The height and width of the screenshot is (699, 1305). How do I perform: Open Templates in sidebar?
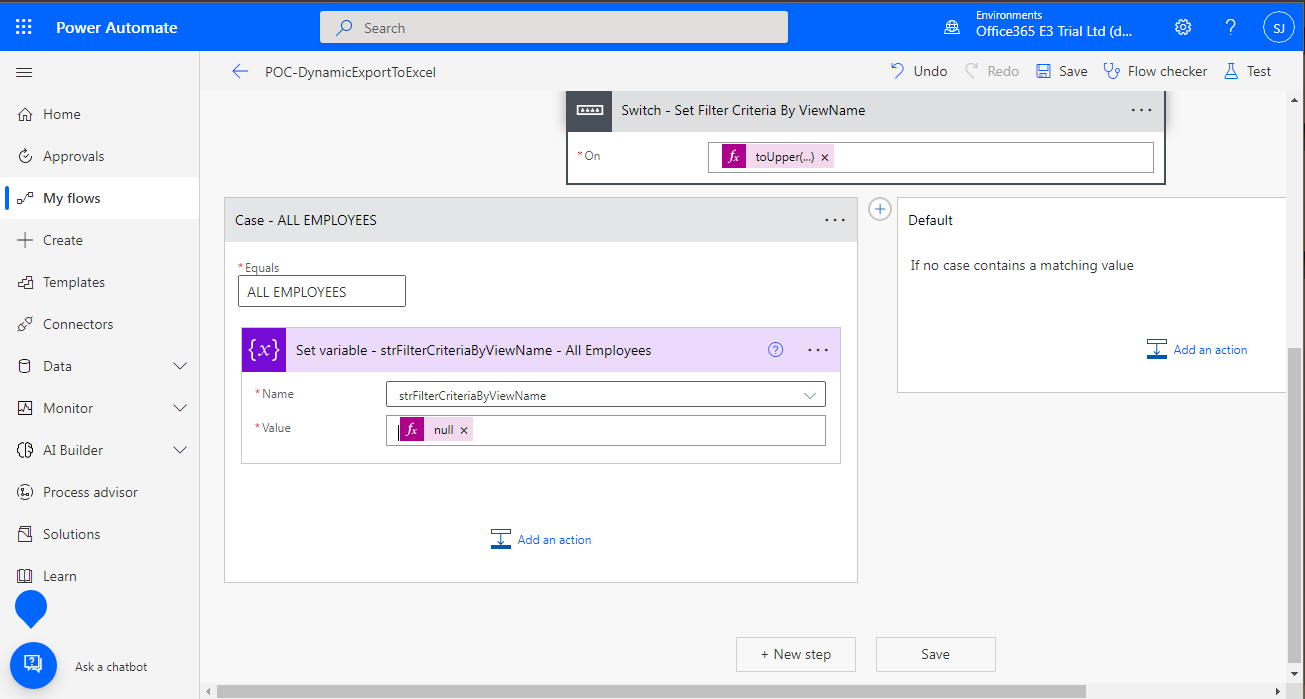[100, 282]
